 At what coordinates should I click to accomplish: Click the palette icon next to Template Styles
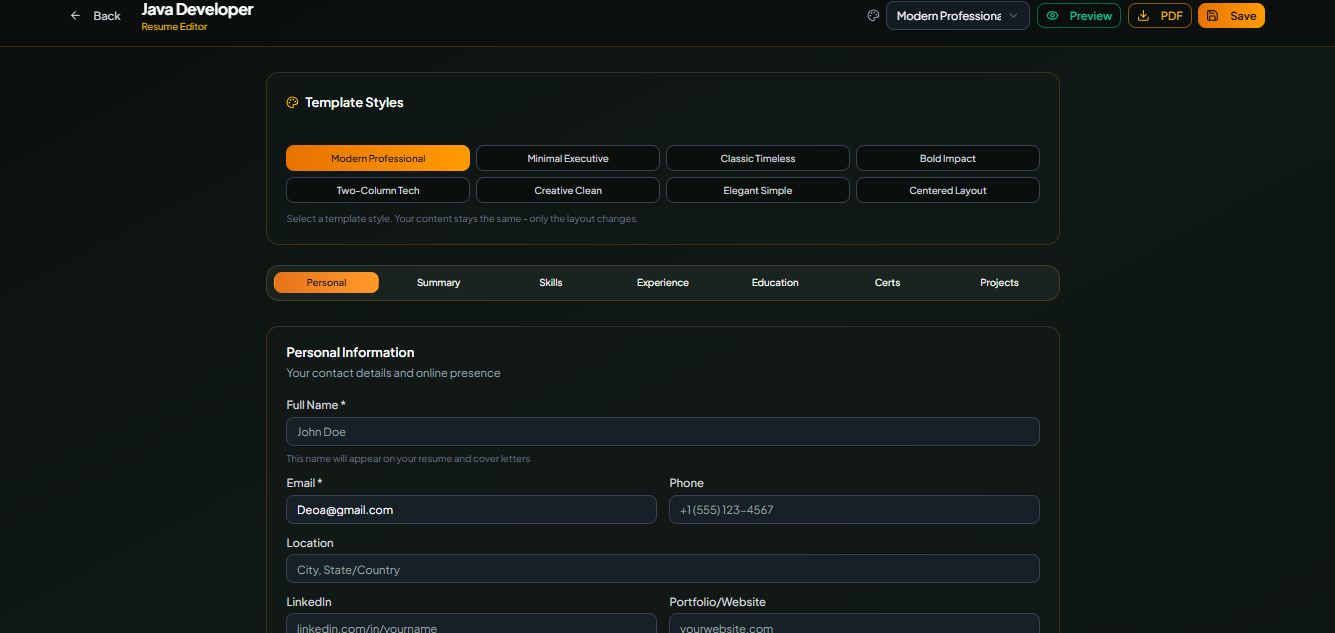point(293,103)
